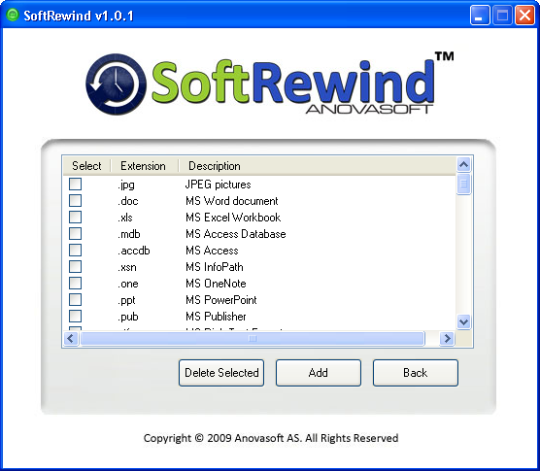
Task: Select the .xls row checkbox
Action: coord(75,217)
